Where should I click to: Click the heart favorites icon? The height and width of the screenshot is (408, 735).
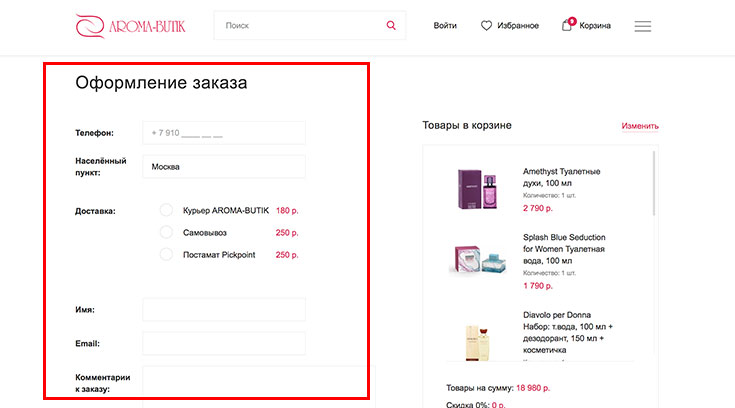tap(487, 26)
